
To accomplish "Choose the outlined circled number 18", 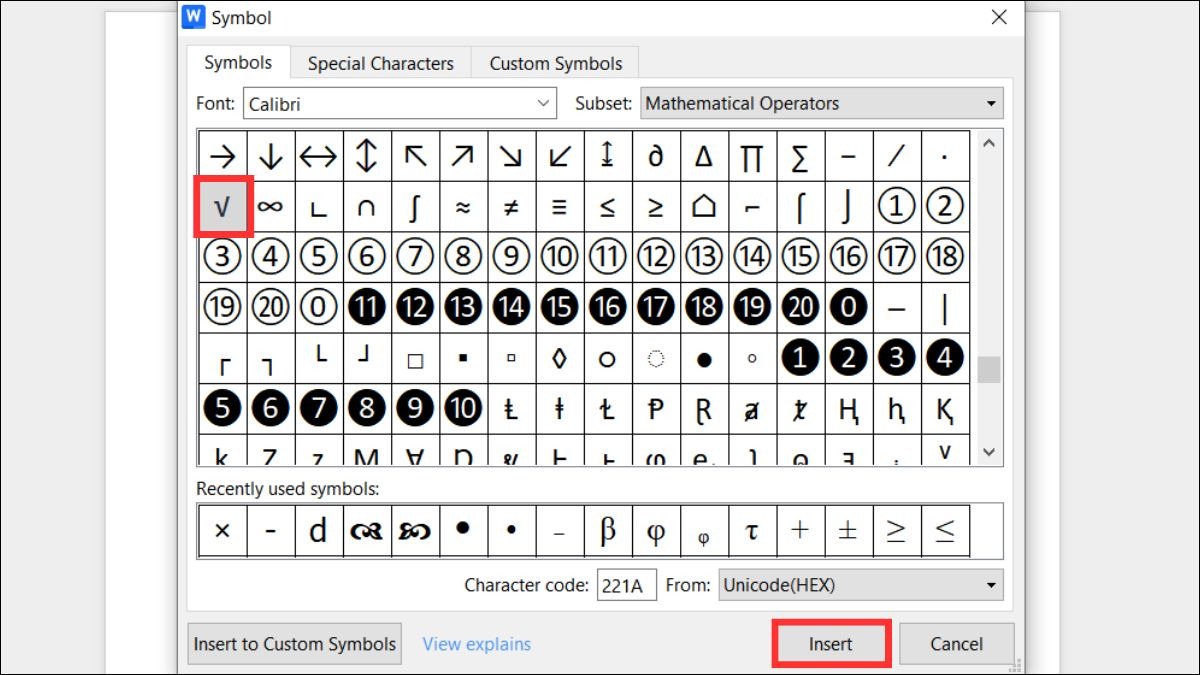I will (944, 257).
